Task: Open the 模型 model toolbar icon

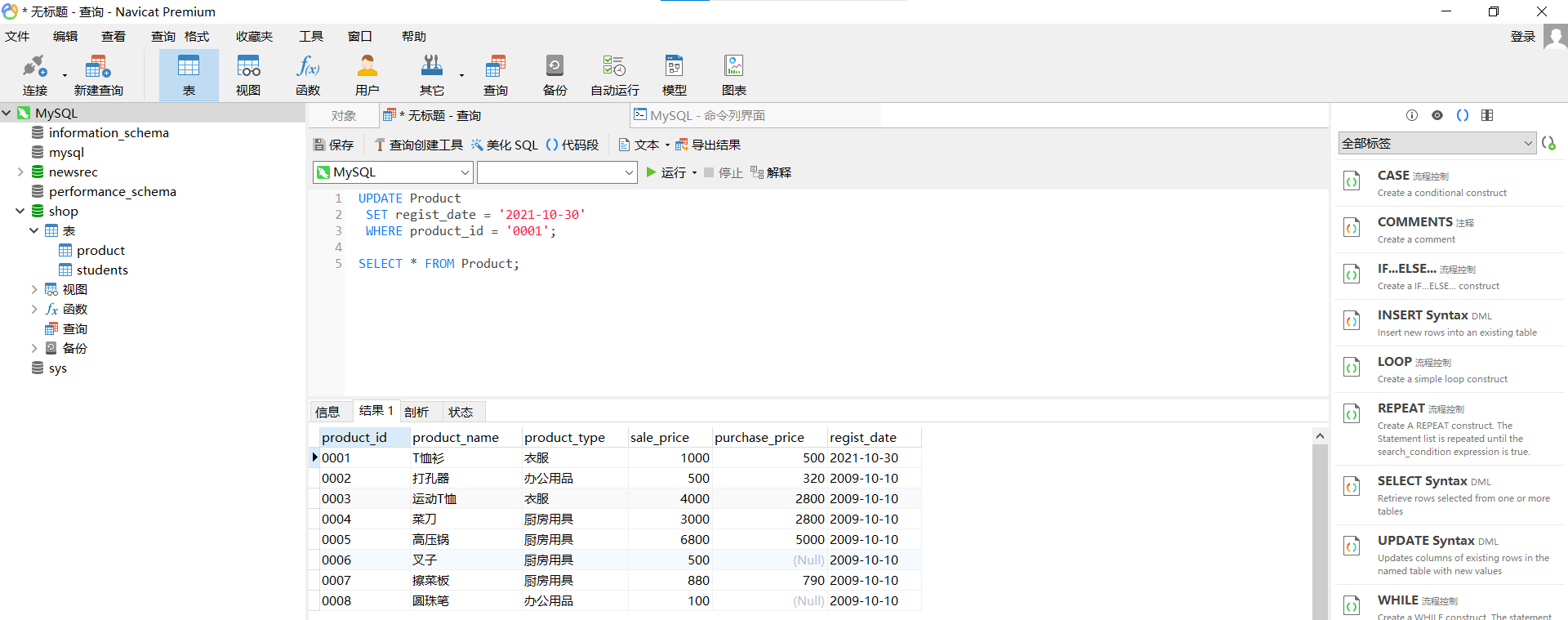Action: point(675,75)
